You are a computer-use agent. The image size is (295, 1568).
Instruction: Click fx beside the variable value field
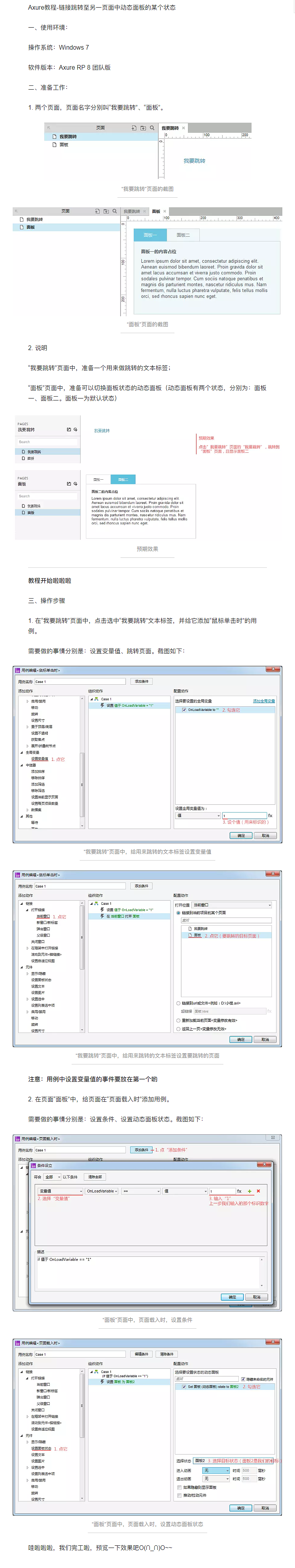(270, 816)
